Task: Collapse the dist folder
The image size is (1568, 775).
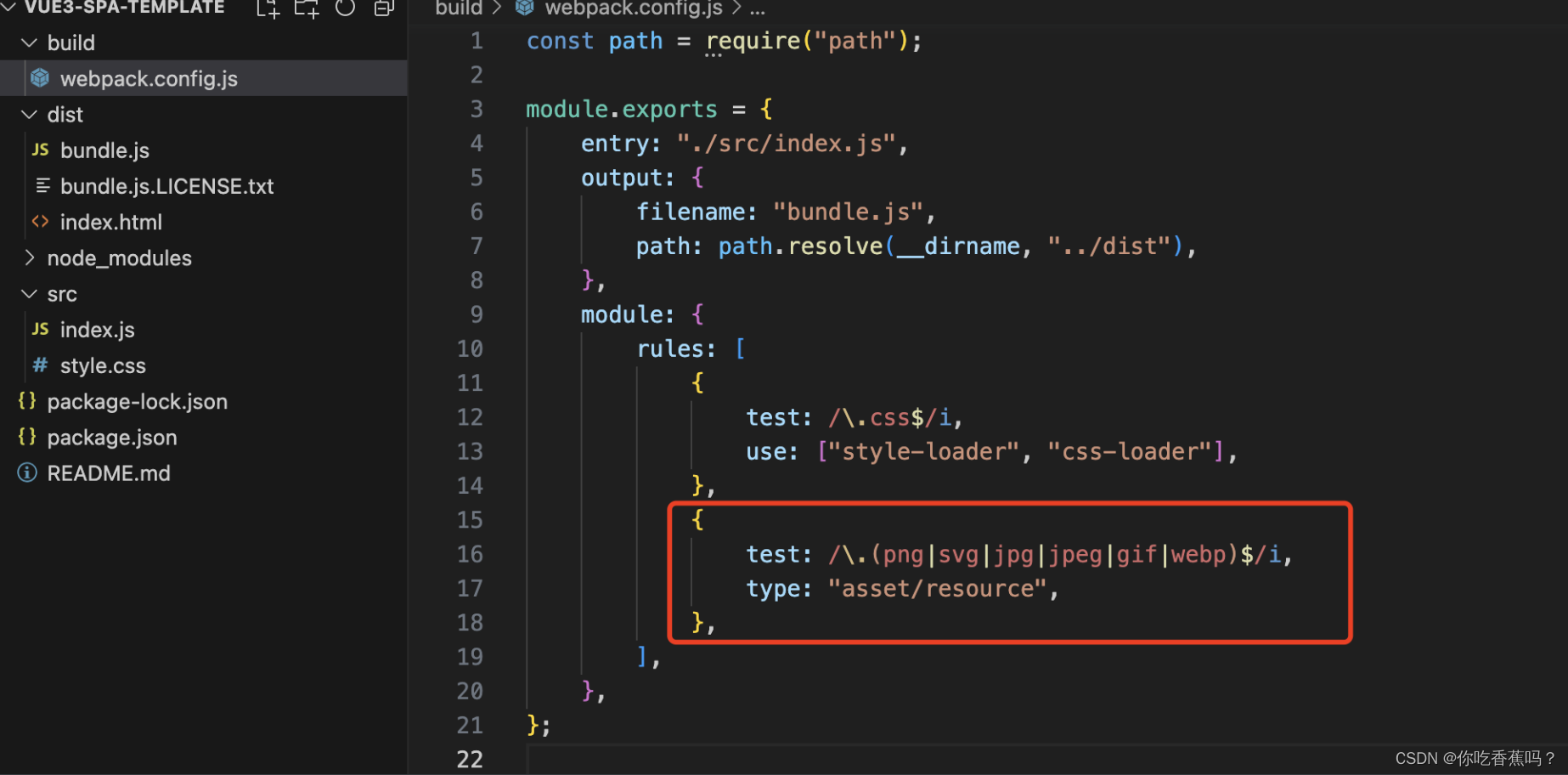Action: [x=30, y=114]
